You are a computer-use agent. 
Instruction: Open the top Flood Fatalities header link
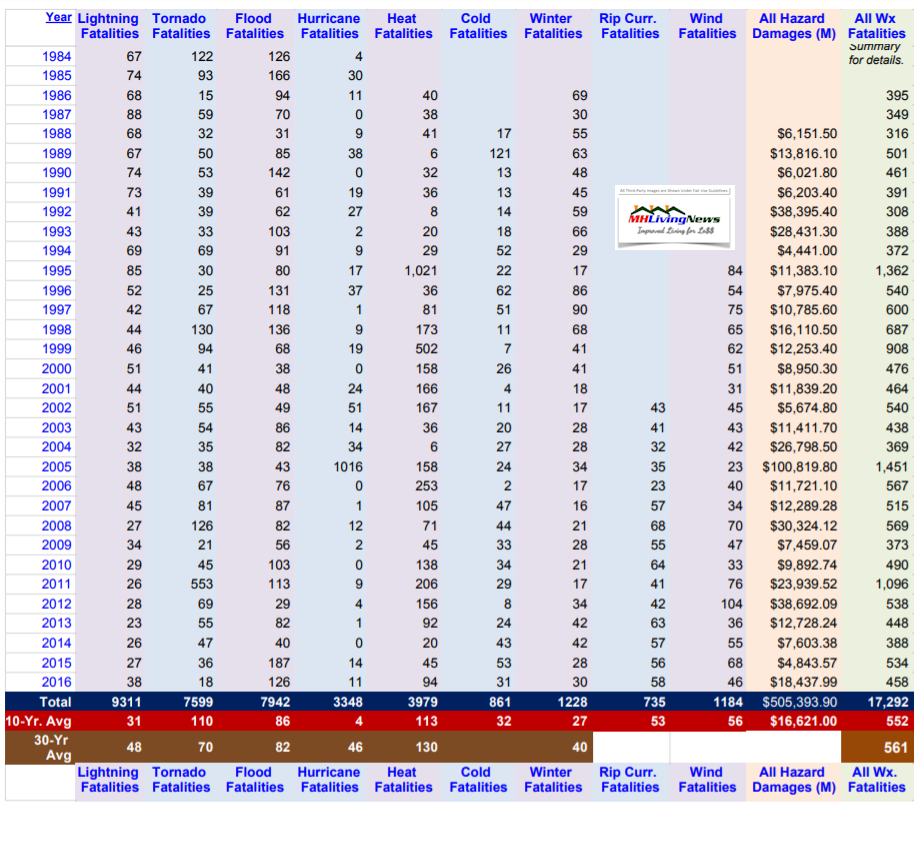click(254, 26)
